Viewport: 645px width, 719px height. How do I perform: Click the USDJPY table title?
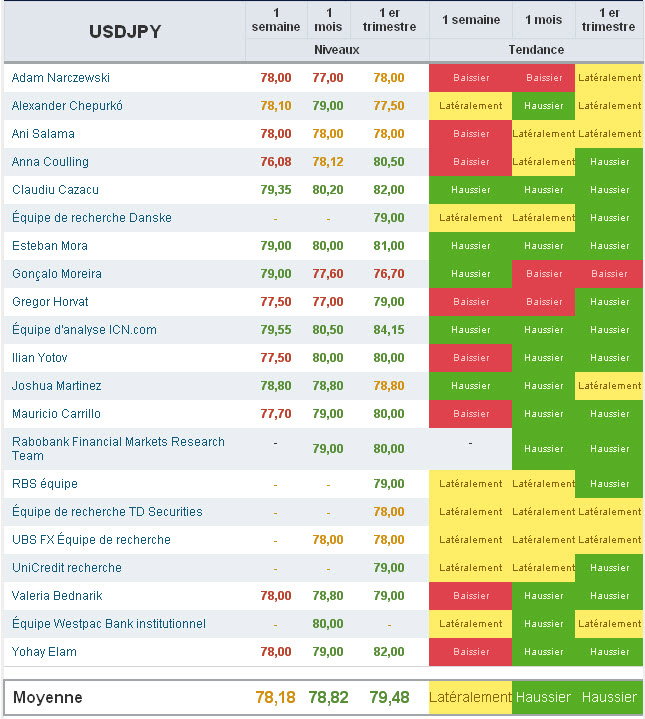(x=125, y=32)
